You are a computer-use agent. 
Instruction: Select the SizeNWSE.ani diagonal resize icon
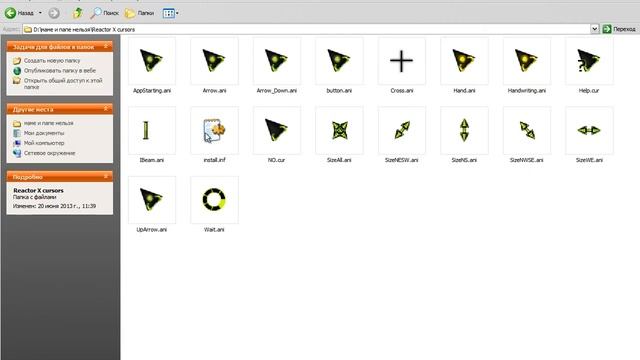[x=527, y=131]
